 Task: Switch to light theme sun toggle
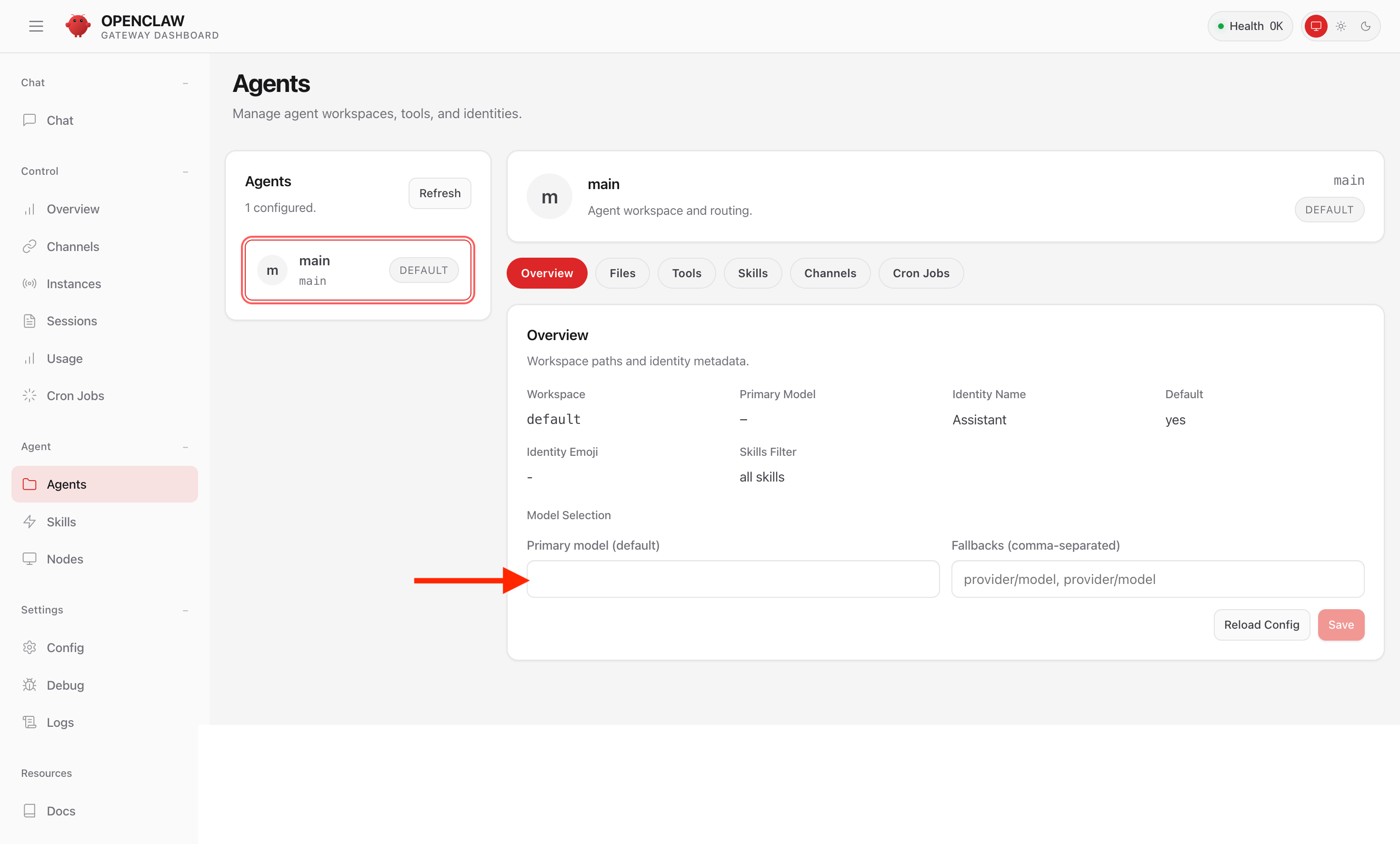1341,26
